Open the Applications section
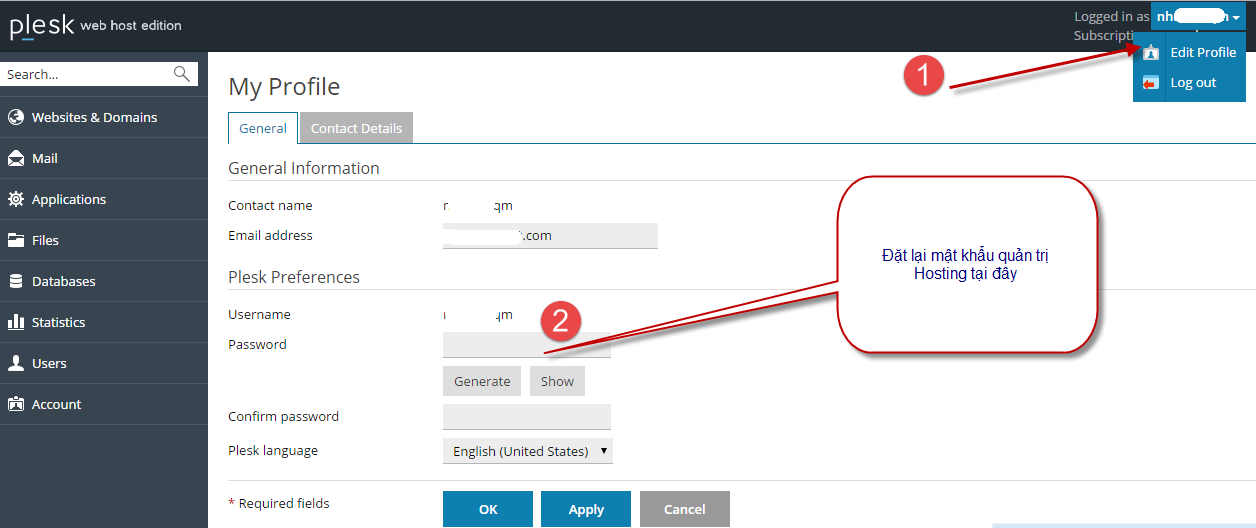The height and width of the screenshot is (528, 1256). click(x=104, y=199)
